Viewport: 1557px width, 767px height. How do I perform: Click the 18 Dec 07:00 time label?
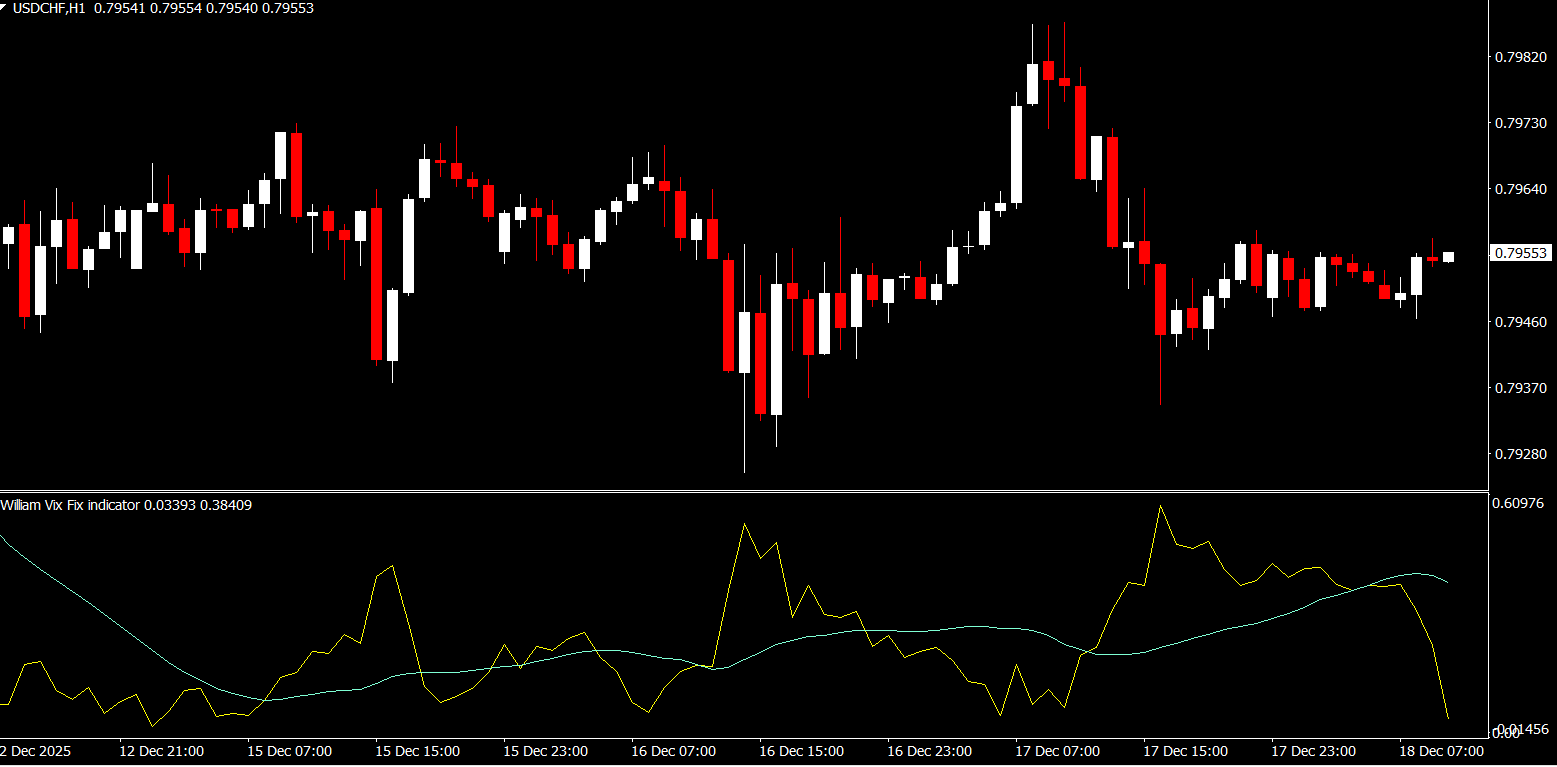point(1442,751)
